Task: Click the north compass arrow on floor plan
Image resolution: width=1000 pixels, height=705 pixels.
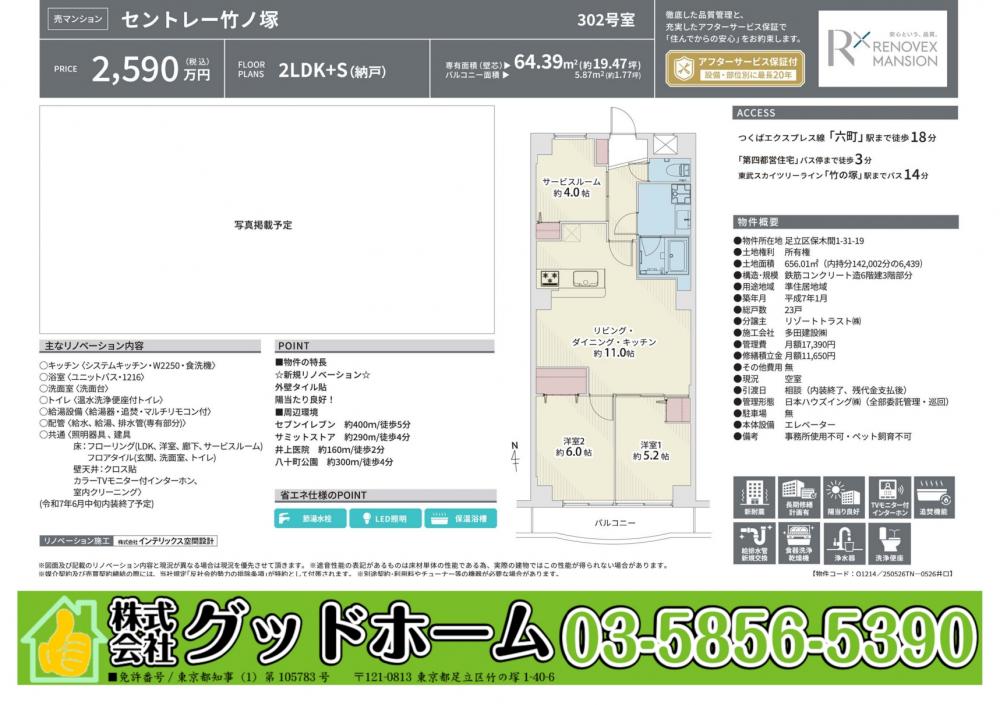Action: [x=515, y=456]
